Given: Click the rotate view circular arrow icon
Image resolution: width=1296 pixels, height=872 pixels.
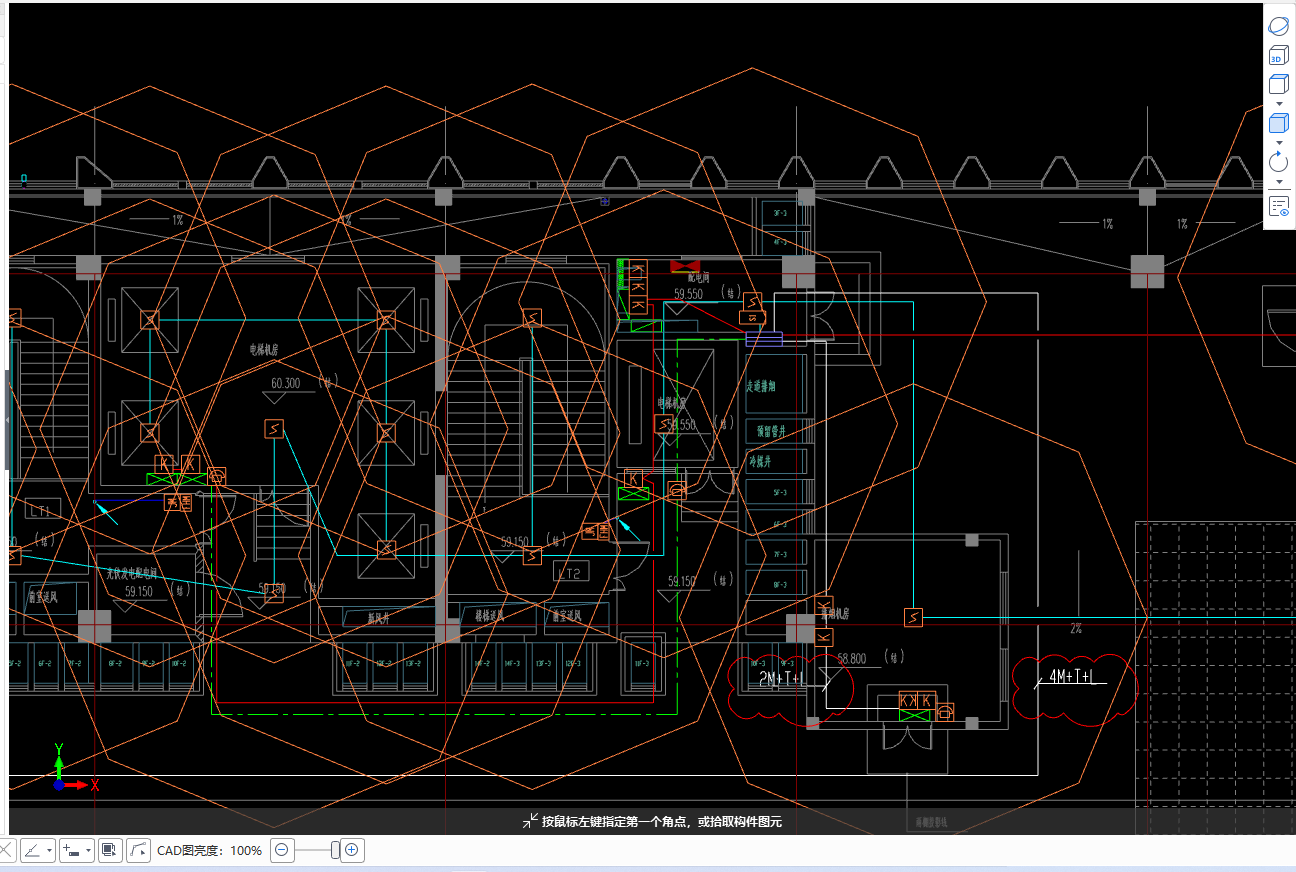Looking at the screenshot, I should (x=1278, y=162).
